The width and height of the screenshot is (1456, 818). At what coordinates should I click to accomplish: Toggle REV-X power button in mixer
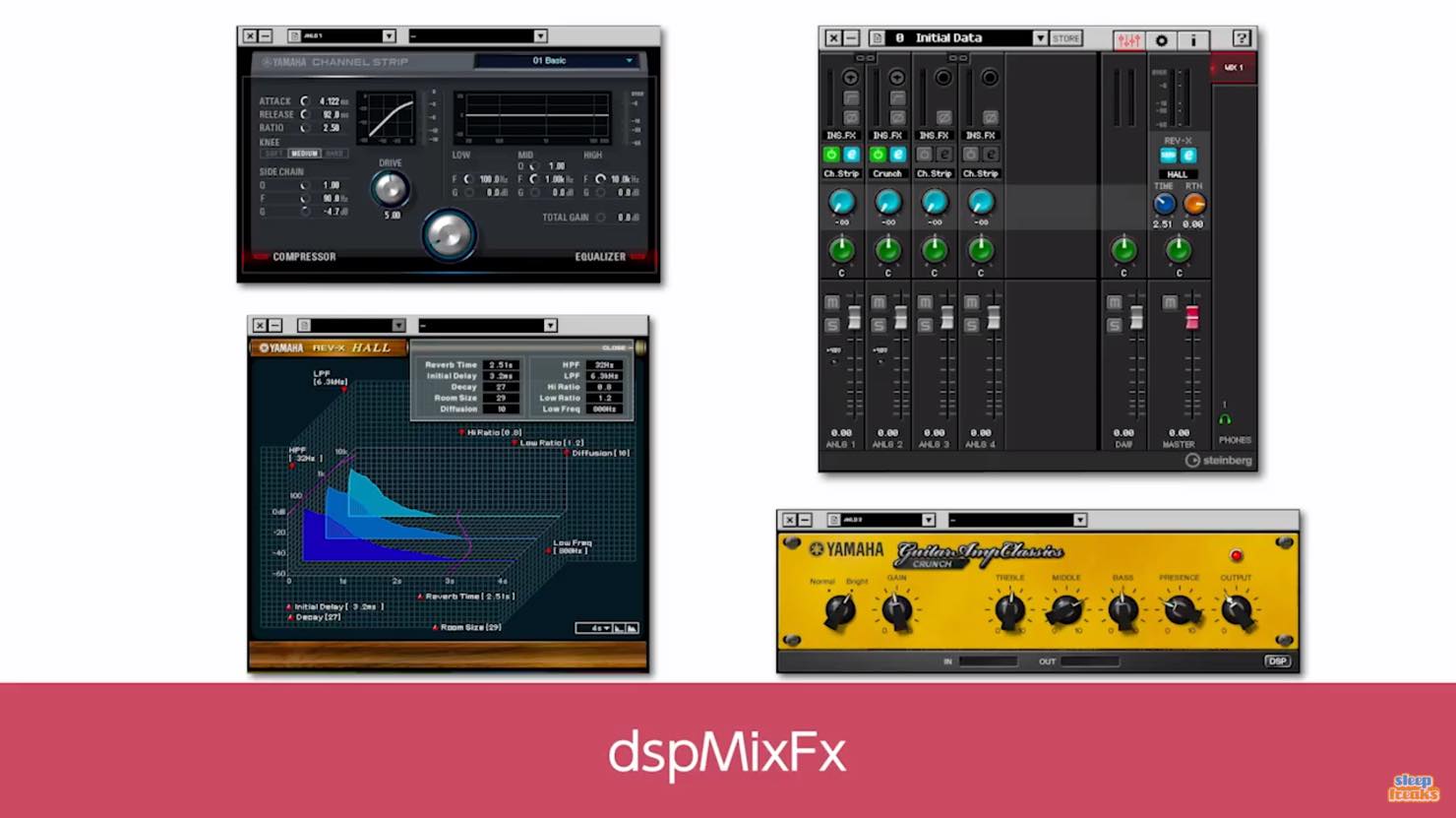pos(1168,156)
